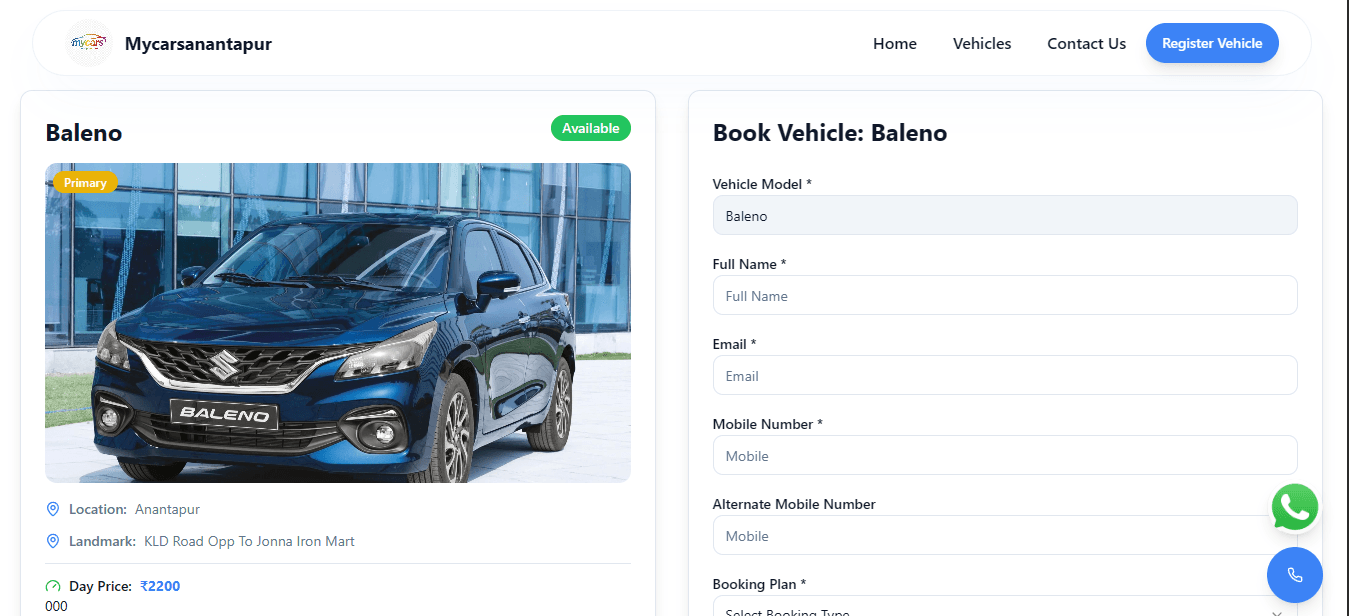Click the 'Full Name *' label
Screen dimensions: 1349x616
click(750, 264)
